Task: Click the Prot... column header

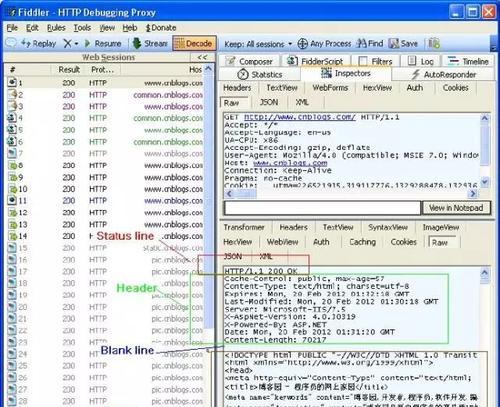Action: click(x=103, y=69)
